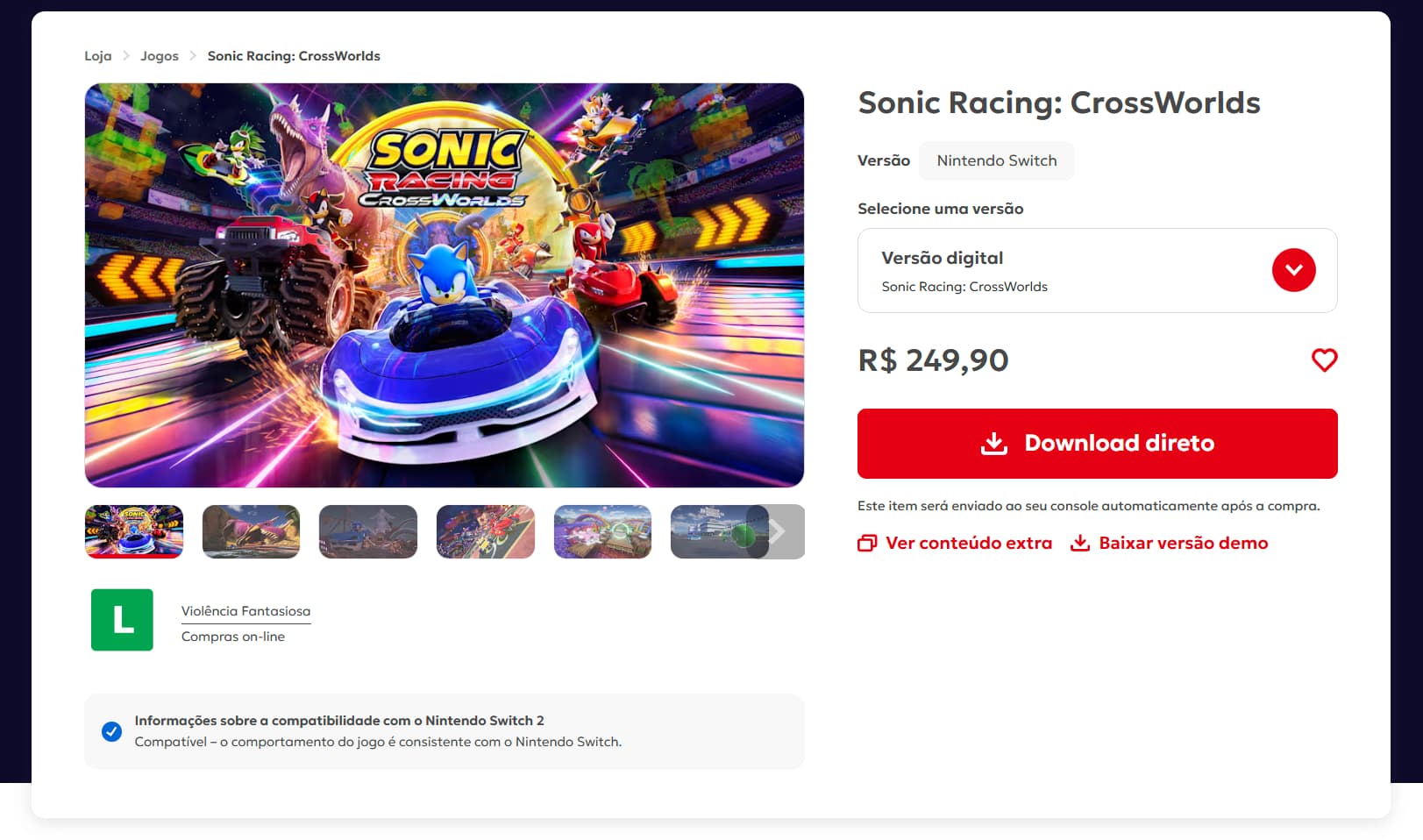The height and width of the screenshot is (840, 1423).
Task: Select the green L parental rating badge
Action: (122, 620)
